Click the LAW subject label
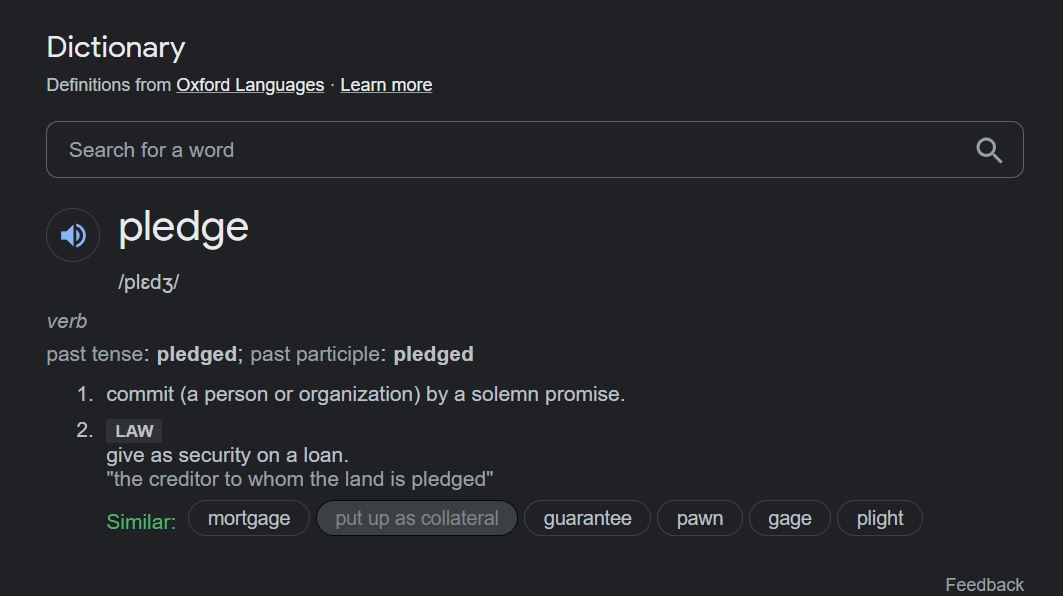The height and width of the screenshot is (596, 1063). click(x=134, y=431)
